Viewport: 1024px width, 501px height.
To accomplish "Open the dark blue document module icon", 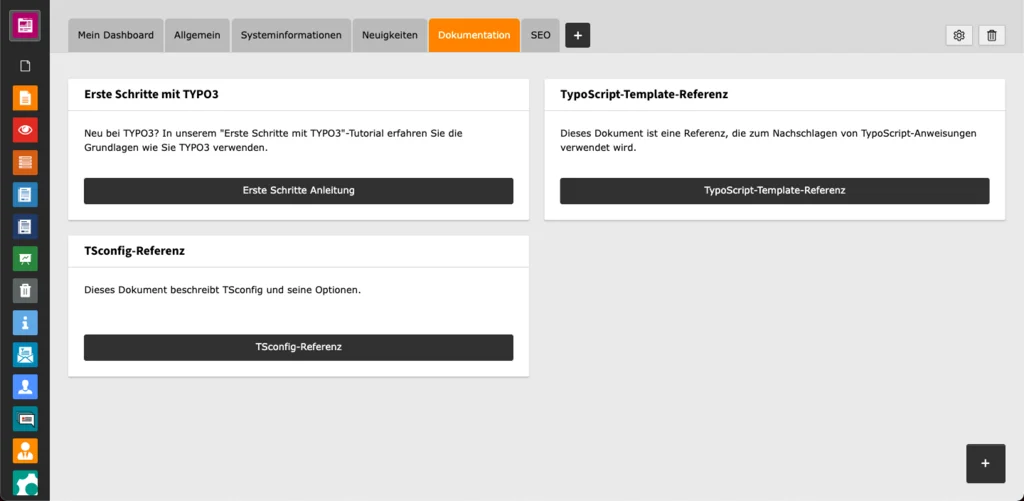I will 25,226.
